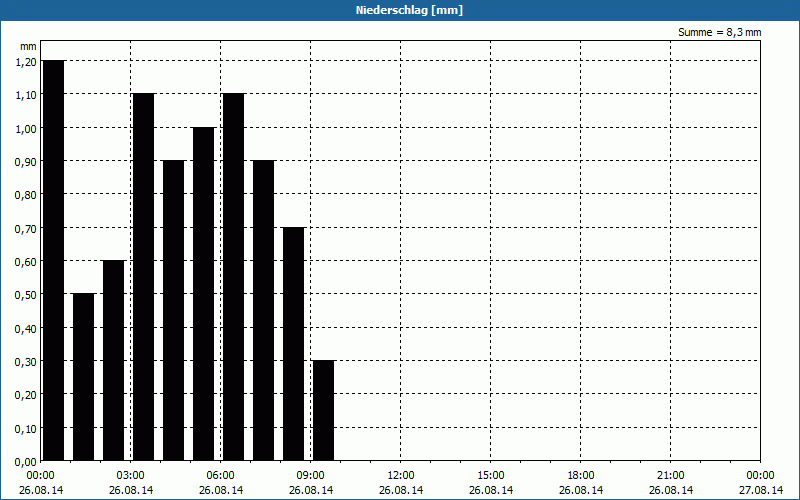
Task: Click the 1,10 mm bar starting at 03:00
Action: click(143, 277)
